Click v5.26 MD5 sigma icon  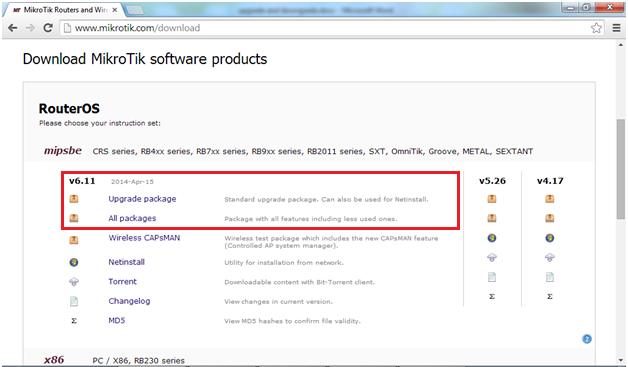(492, 296)
